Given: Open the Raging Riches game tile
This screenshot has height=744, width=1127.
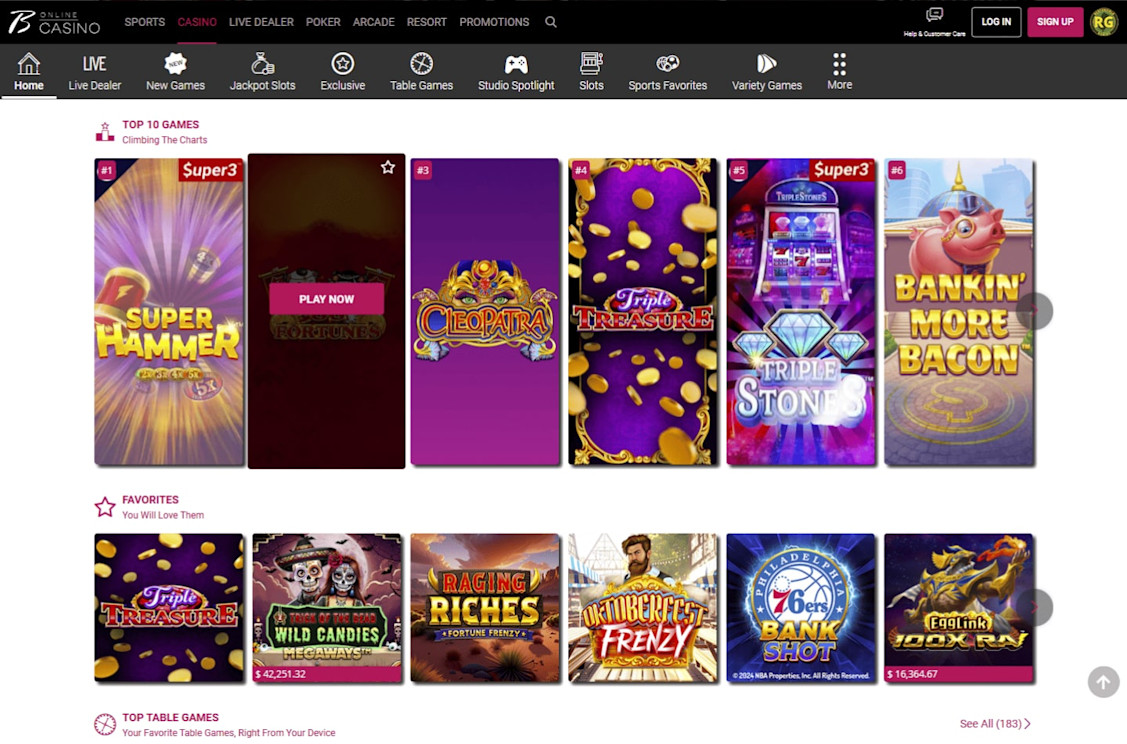Looking at the screenshot, I should pyautogui.click(x=485, y=607).
